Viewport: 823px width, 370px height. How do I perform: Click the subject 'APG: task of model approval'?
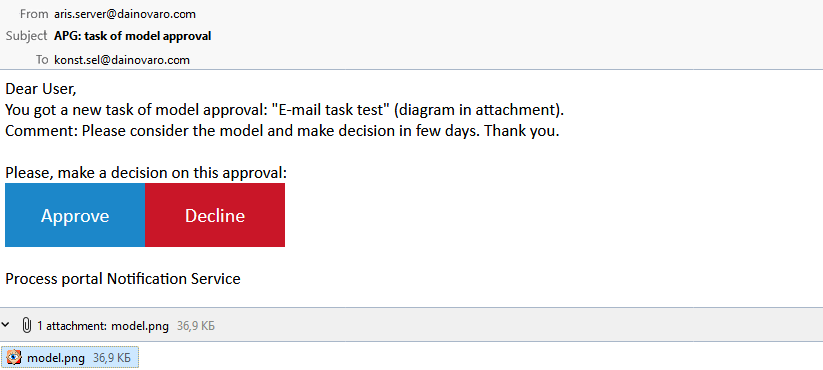tap(133, 36)
